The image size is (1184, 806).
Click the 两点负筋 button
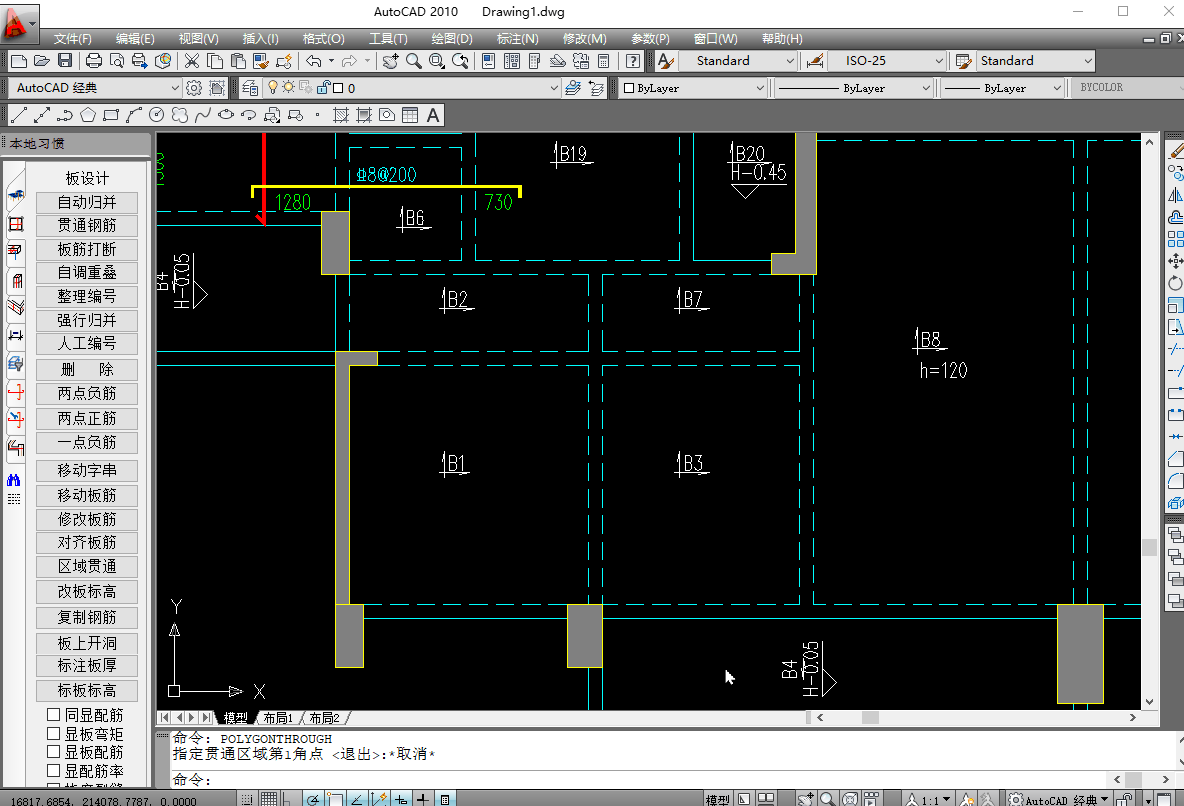(87, 394)
